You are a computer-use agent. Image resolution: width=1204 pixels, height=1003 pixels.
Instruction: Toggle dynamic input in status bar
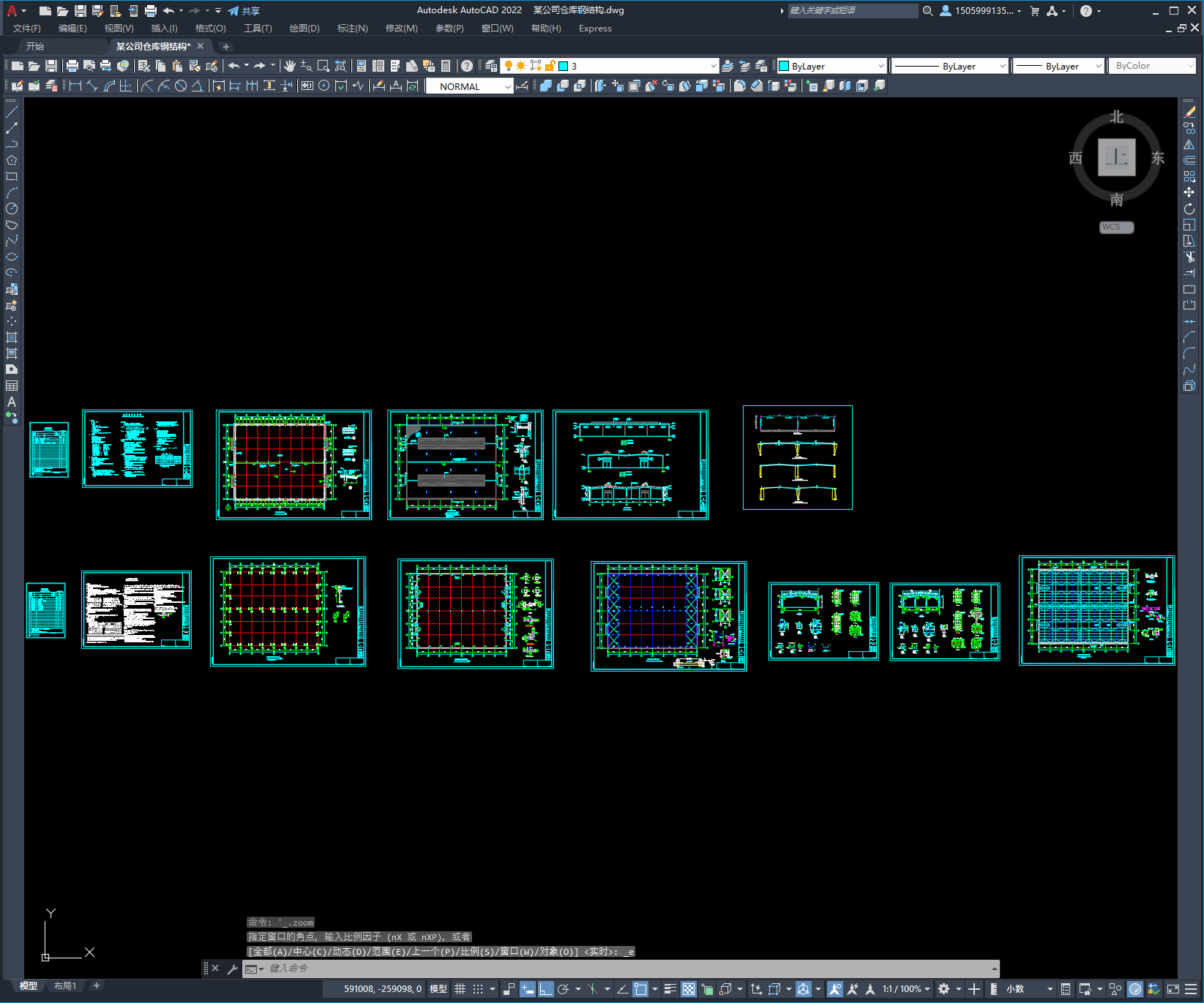coord(527,989)
